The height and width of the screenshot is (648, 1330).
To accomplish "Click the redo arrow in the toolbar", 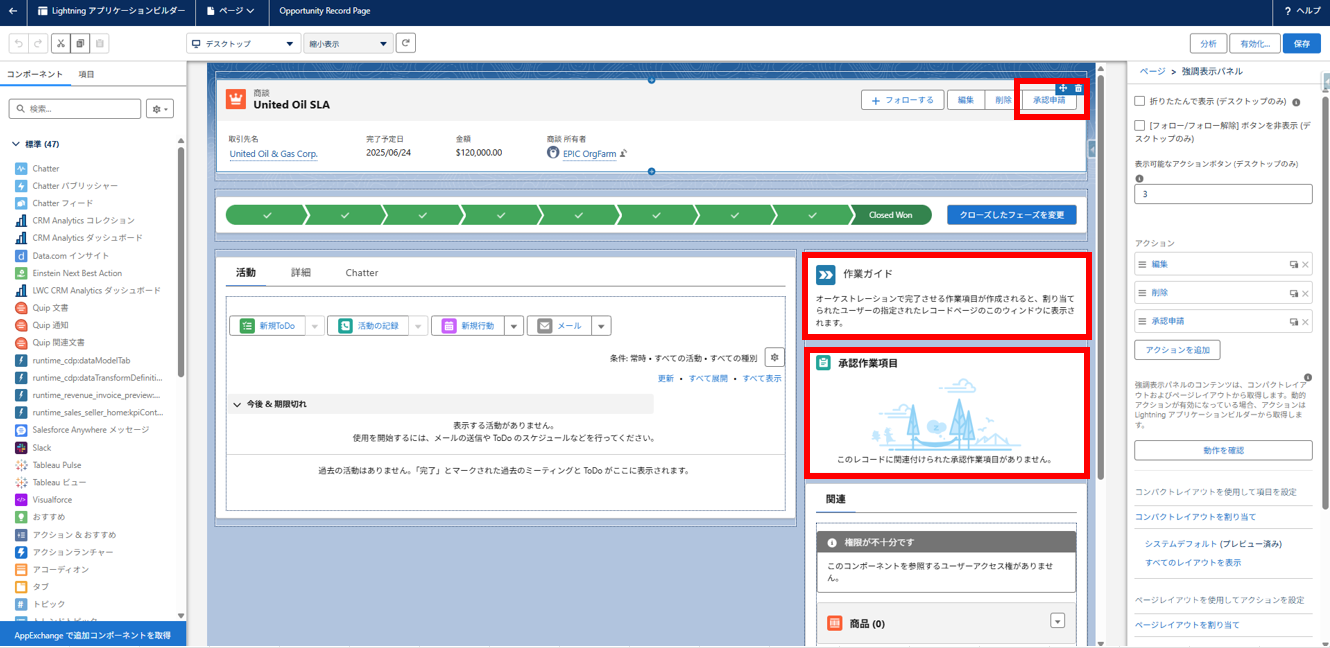I will point(37,44).
